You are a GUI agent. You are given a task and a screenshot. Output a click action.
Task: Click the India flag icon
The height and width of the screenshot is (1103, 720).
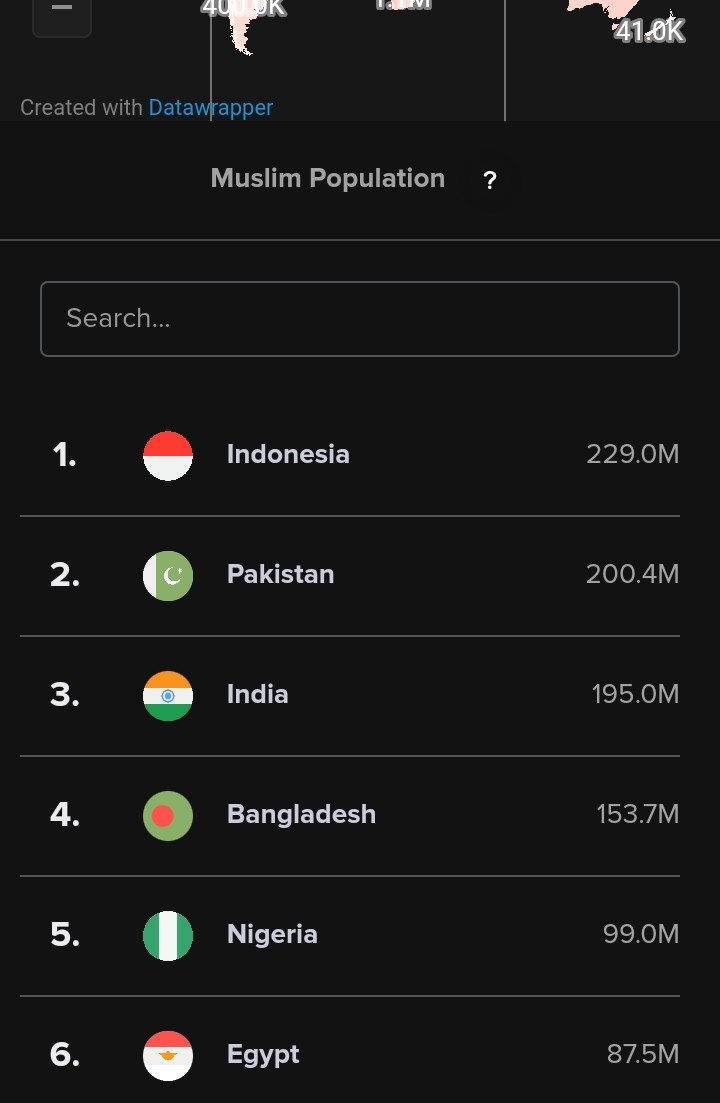pyautogui.click(x=168, y=696)
